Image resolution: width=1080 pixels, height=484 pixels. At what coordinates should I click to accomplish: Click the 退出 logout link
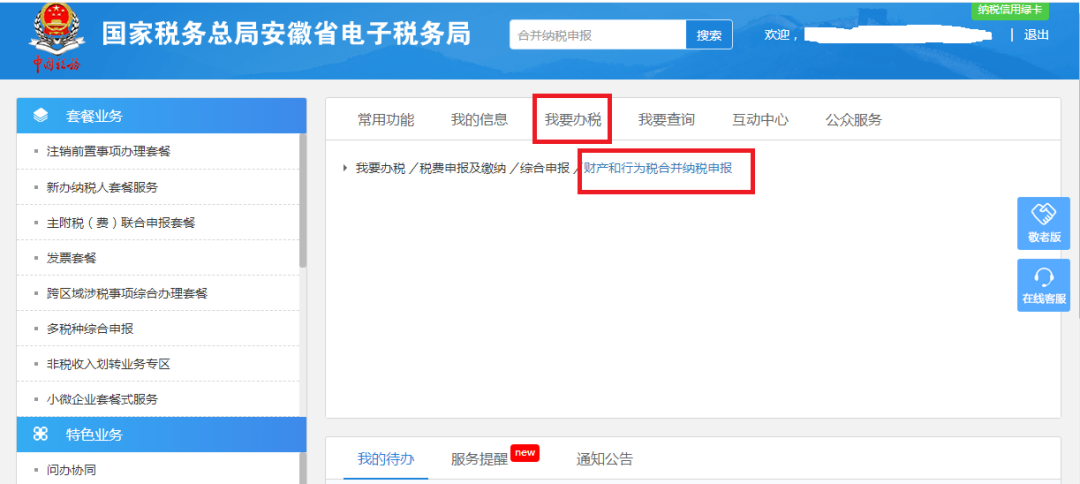[1037, 35]
